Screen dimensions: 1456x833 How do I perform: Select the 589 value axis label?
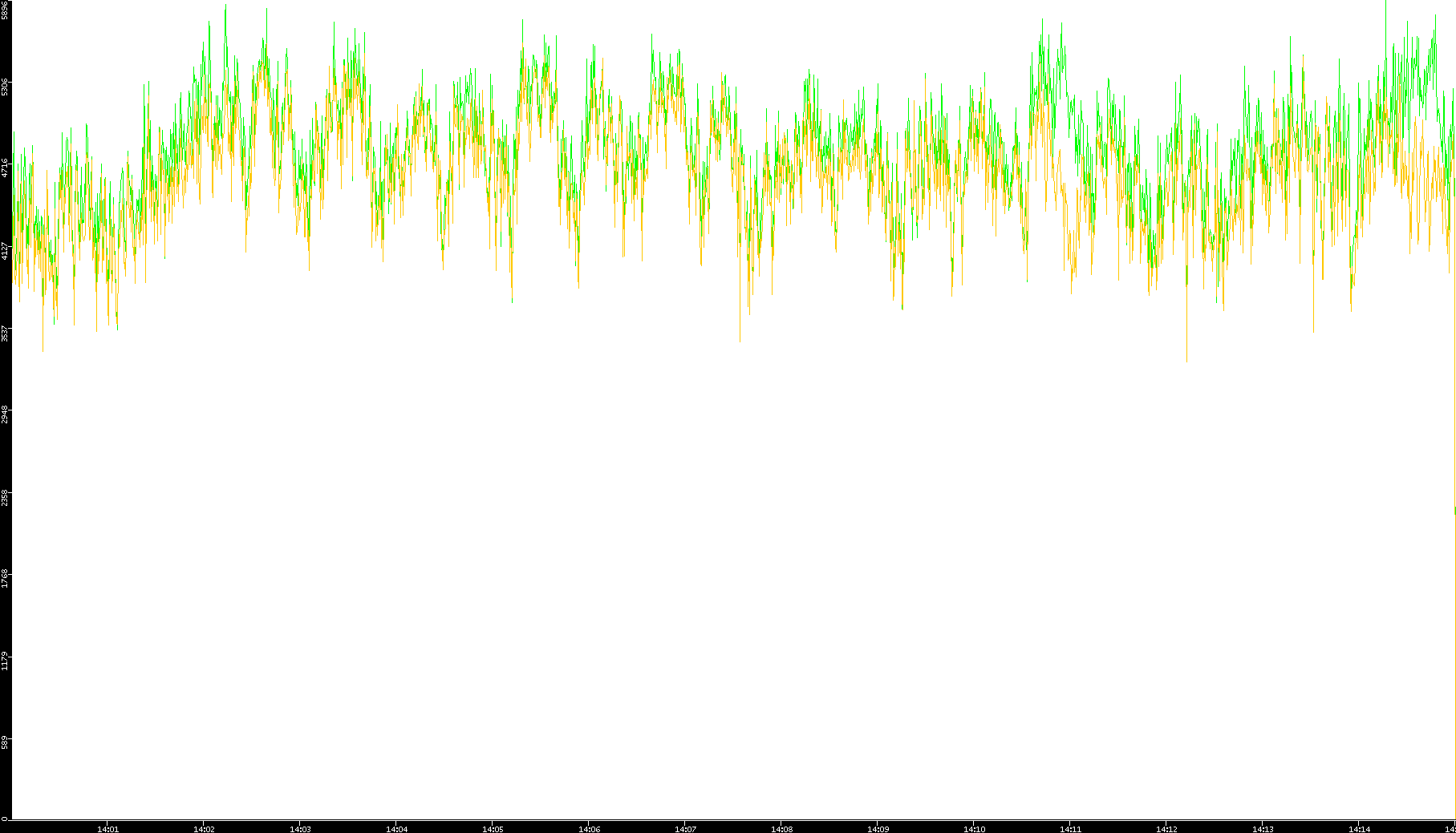(5, 742)
